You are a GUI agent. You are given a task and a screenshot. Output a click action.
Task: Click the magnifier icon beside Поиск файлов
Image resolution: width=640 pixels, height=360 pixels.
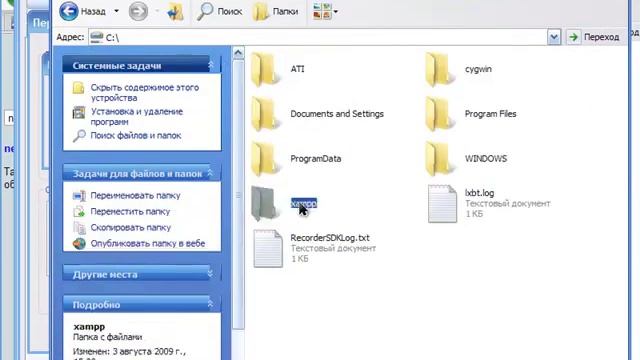[79, 136]
